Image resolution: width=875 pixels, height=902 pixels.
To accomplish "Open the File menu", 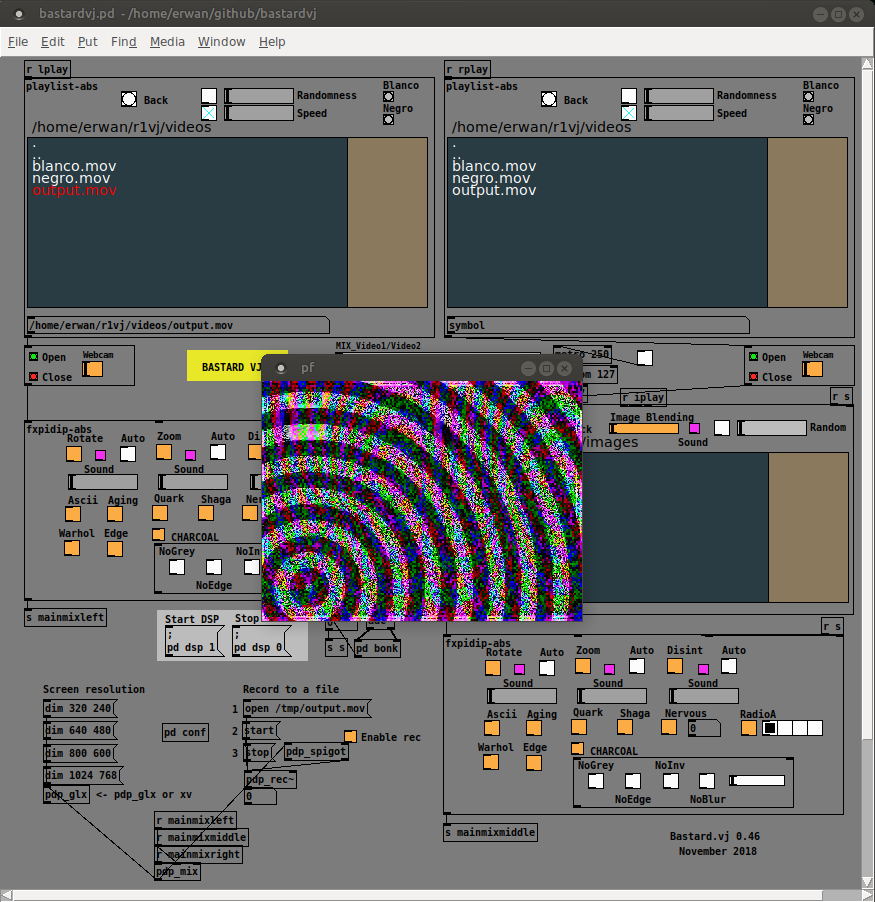I will tap(18, 41).
